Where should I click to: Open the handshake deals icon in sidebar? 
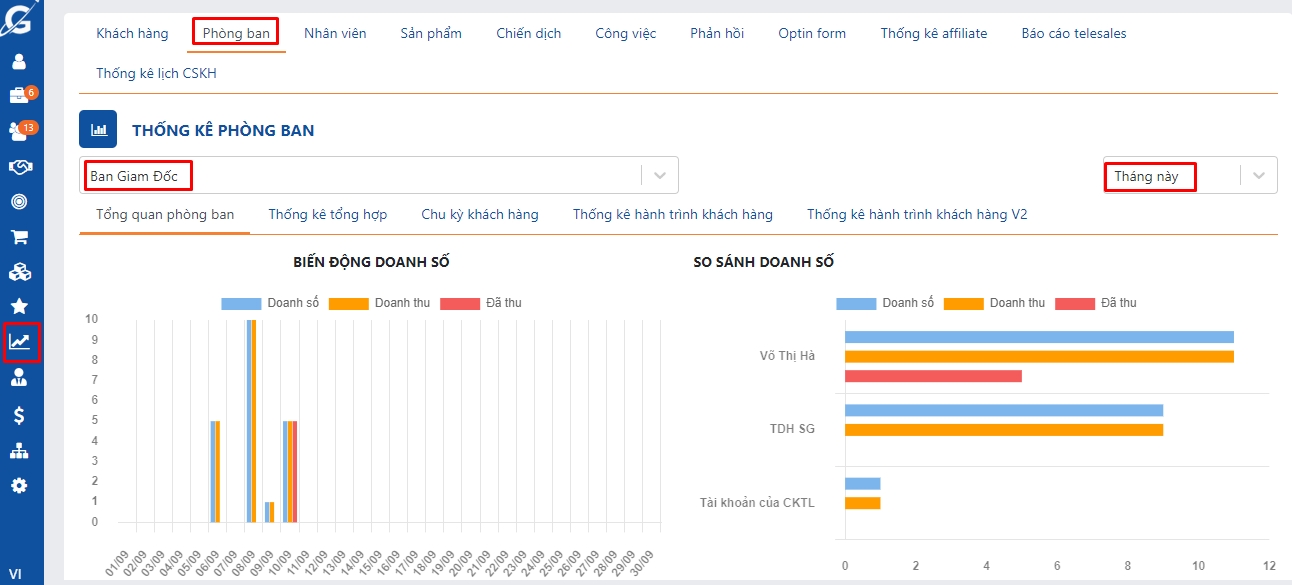[x=19, y=166]
